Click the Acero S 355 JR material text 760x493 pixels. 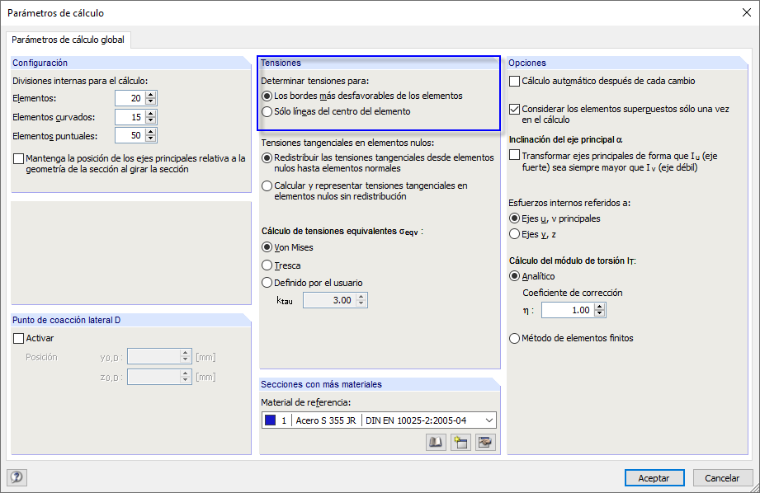[x=326, y=421]
